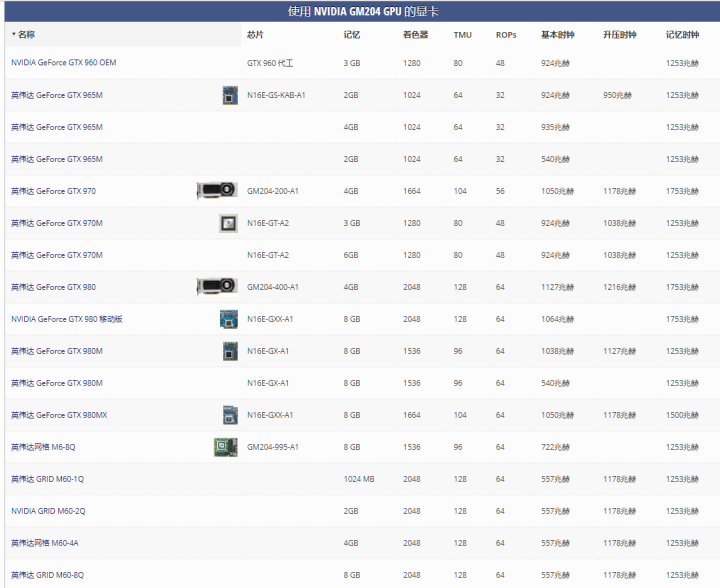Open GeForce GTX 965M link in the 540 clock row

click(57, 159)
